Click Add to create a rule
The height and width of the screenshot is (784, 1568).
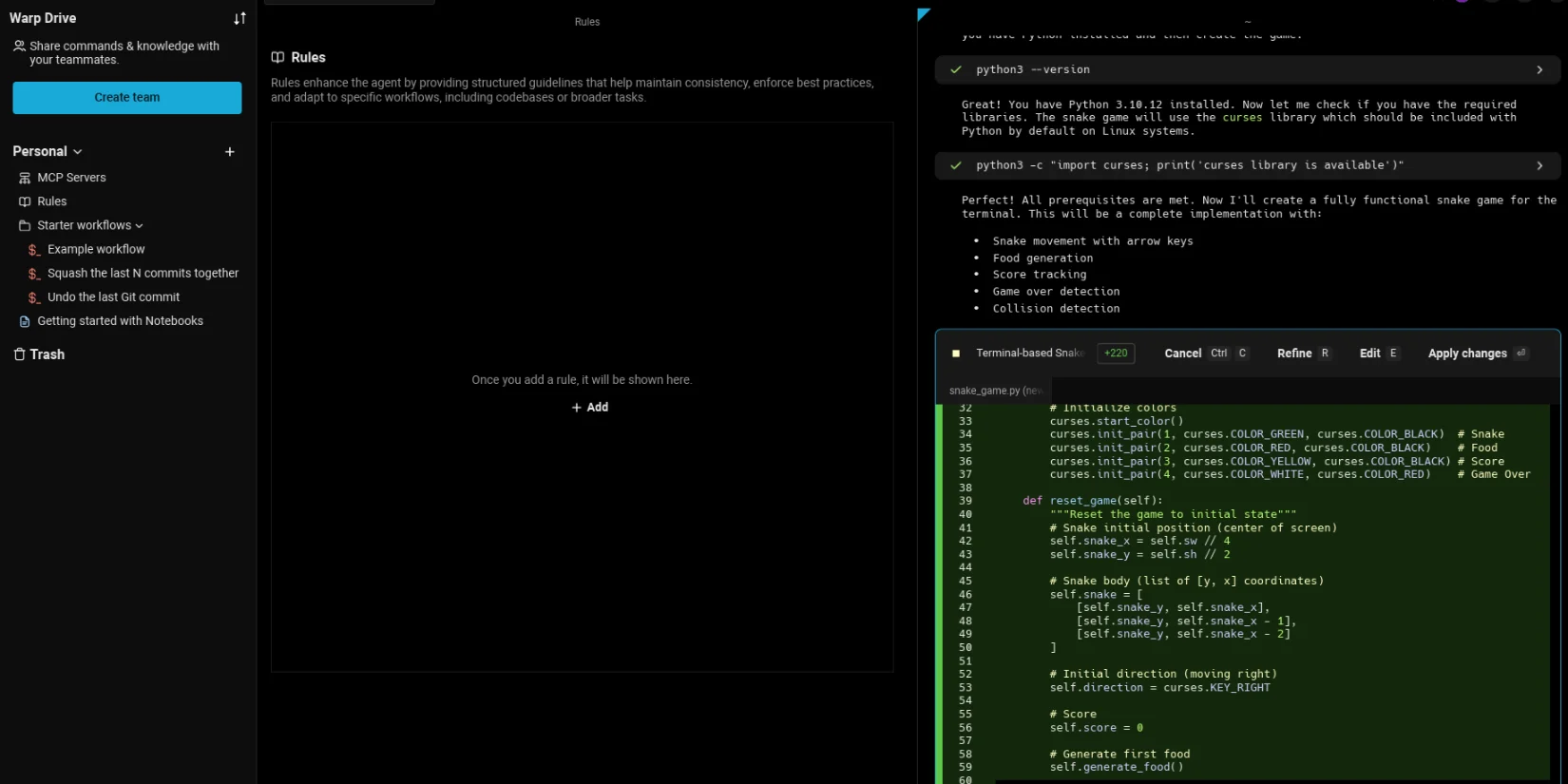tap(590, 407)
